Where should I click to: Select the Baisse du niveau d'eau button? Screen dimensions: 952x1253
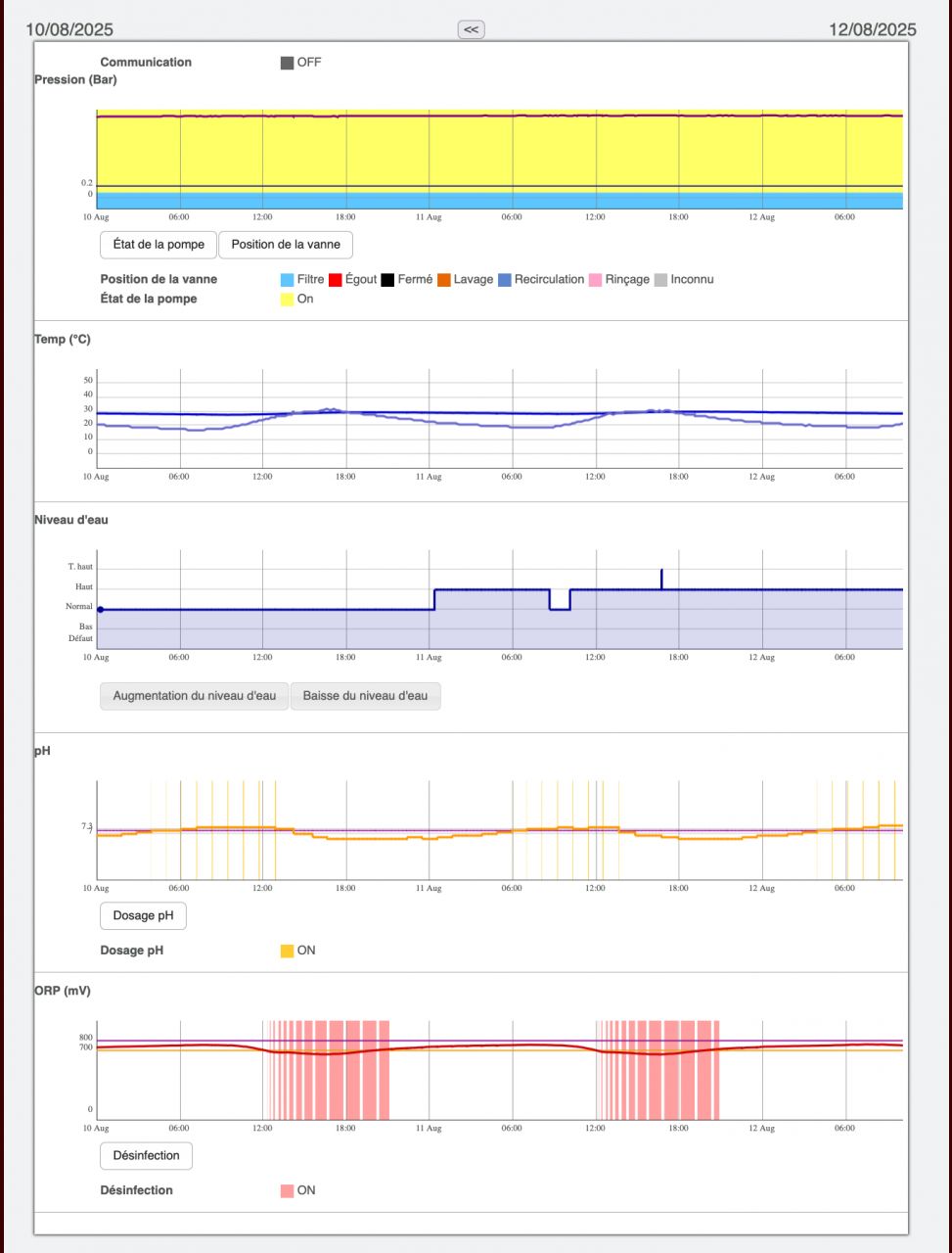coord(365,696)
